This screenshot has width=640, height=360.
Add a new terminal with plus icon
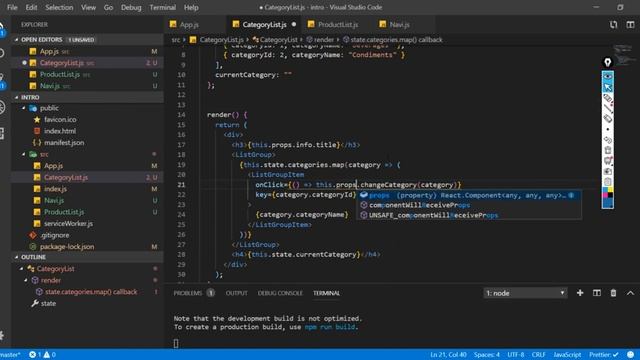pos(580,293)
